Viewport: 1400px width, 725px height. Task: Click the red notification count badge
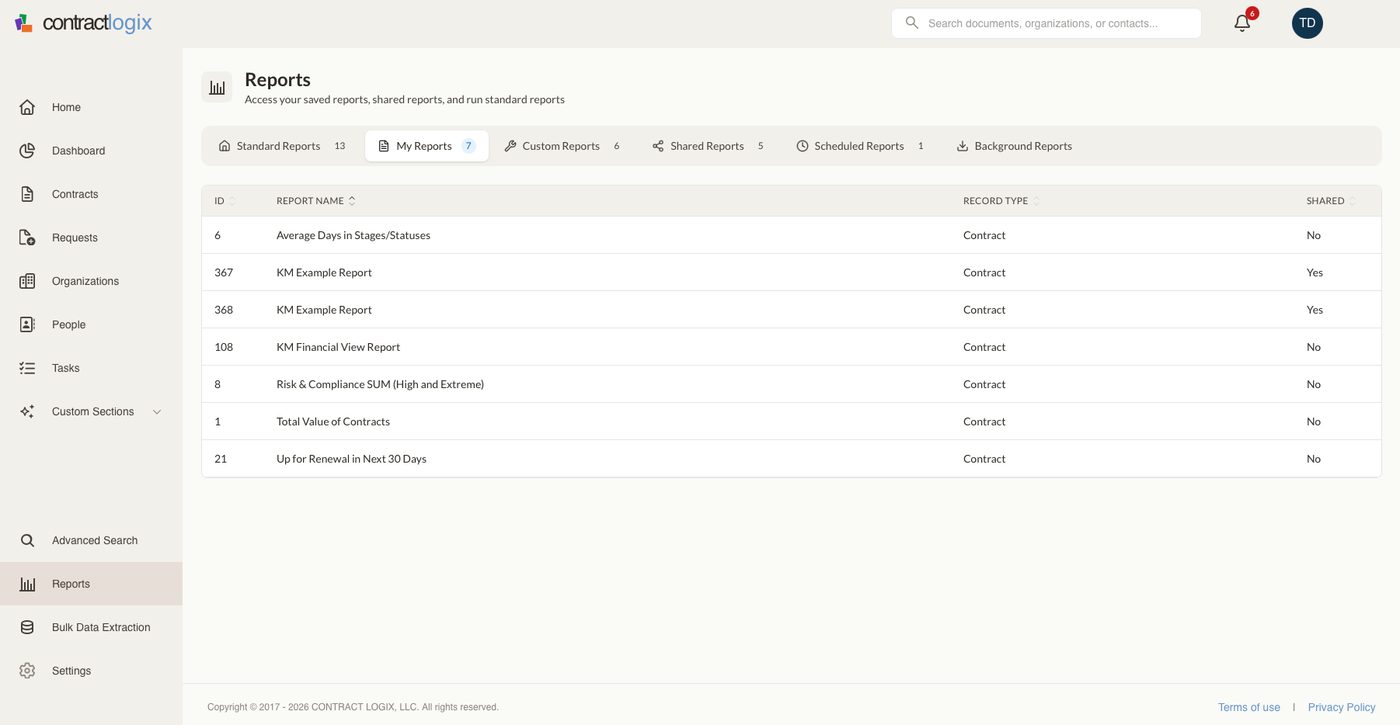tap(1252, 13)
